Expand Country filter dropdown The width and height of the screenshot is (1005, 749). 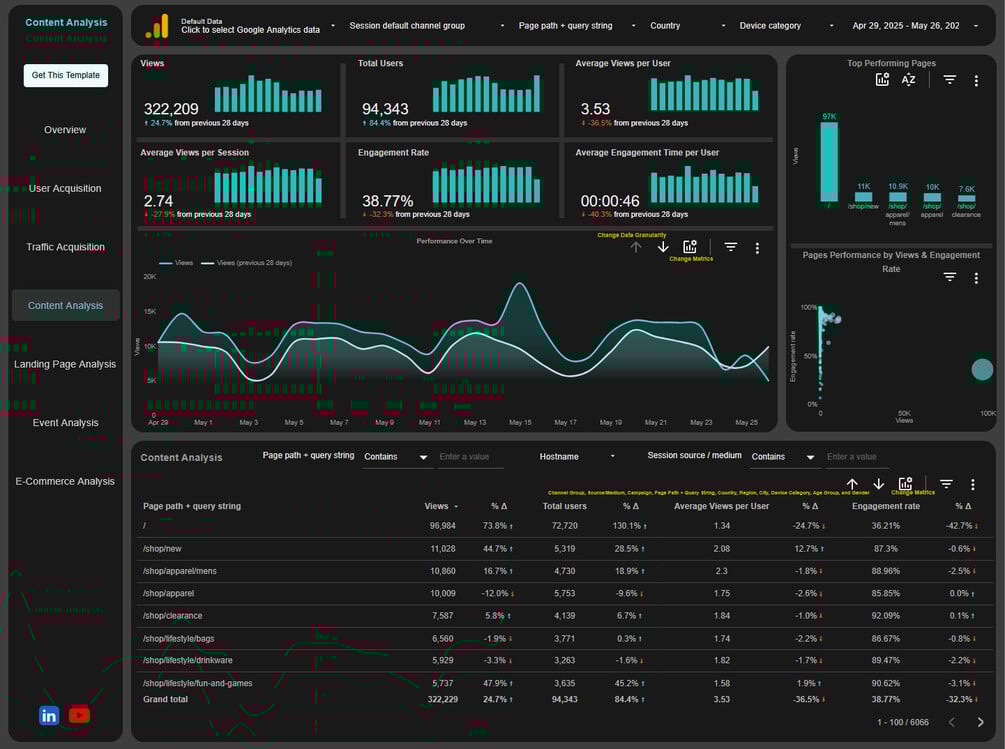(687, 26)
